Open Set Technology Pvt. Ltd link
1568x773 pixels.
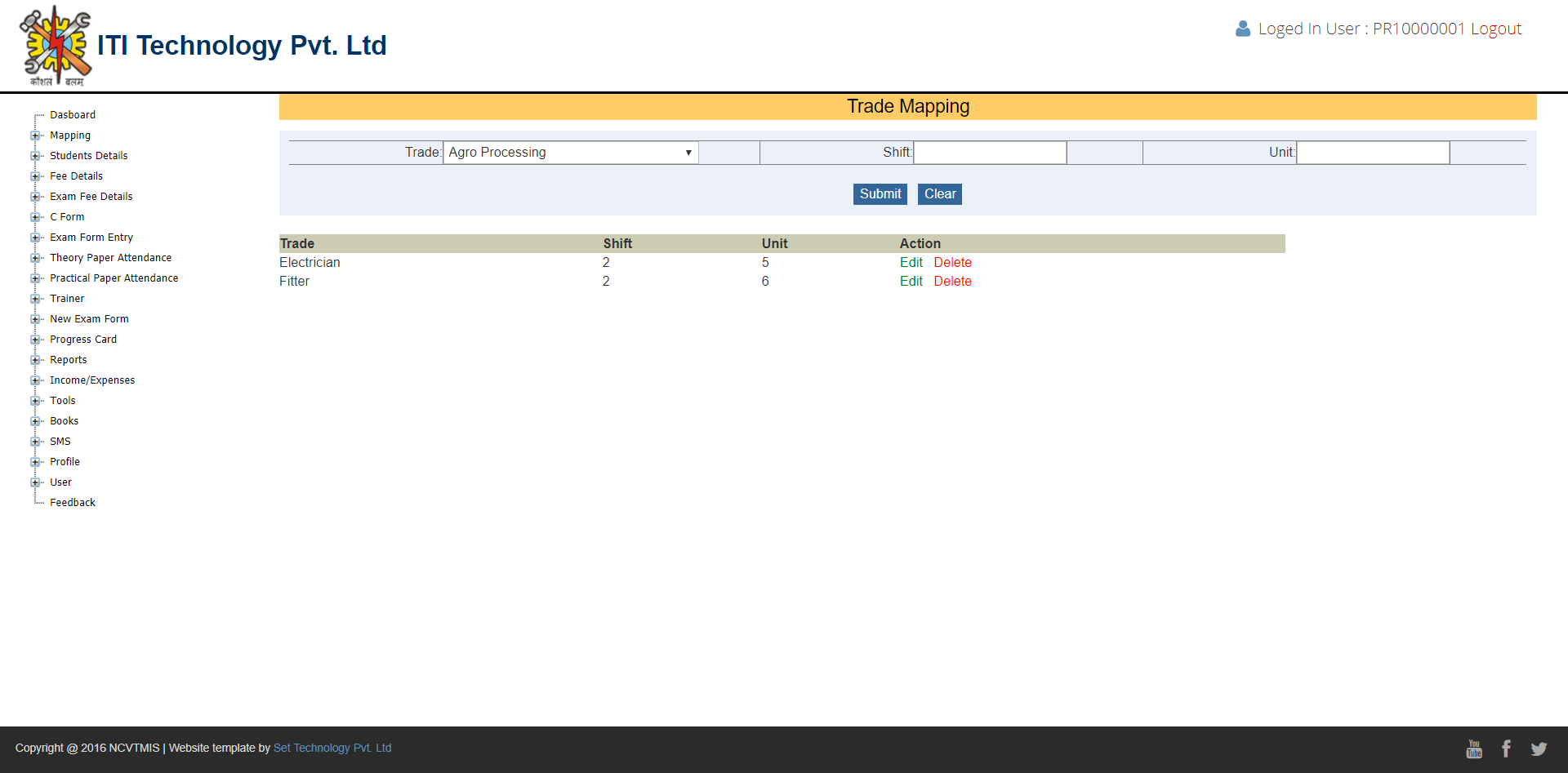tap(332, 748)
